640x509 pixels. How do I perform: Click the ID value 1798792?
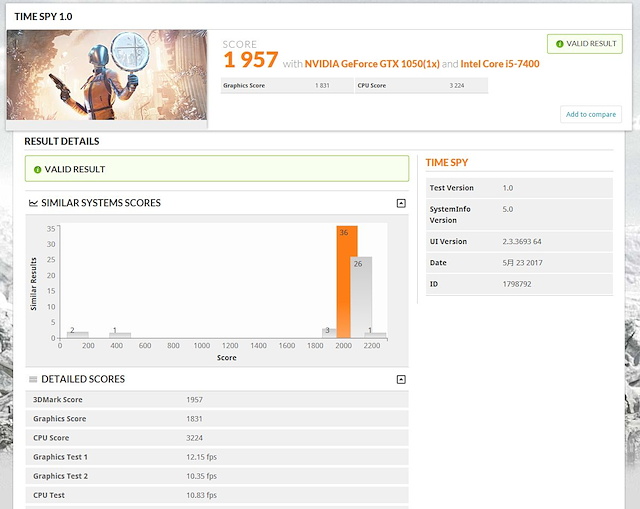[x=517, y=284]
